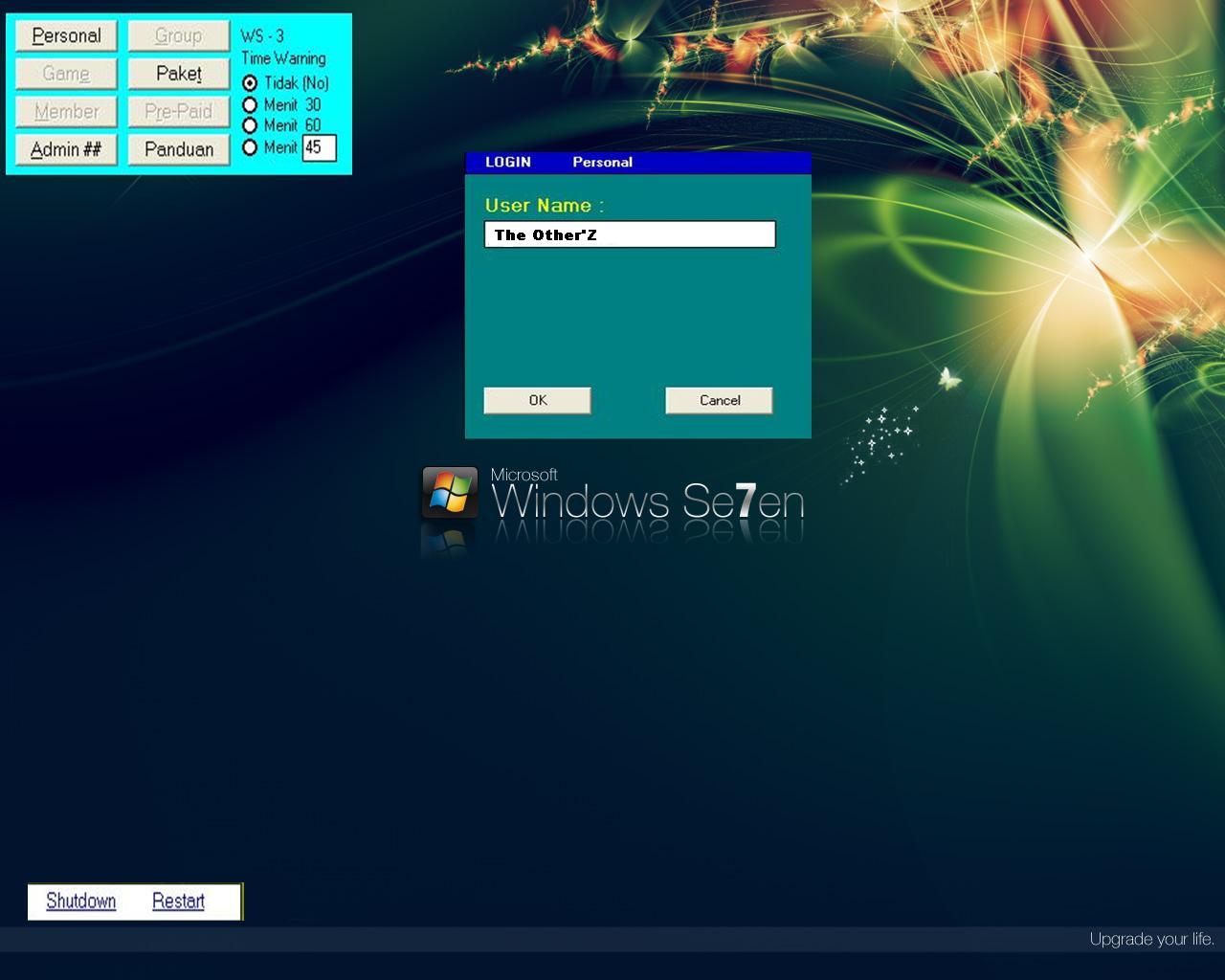
Task: Cancel the Personal login dialog
Action: tap(719, 400)
